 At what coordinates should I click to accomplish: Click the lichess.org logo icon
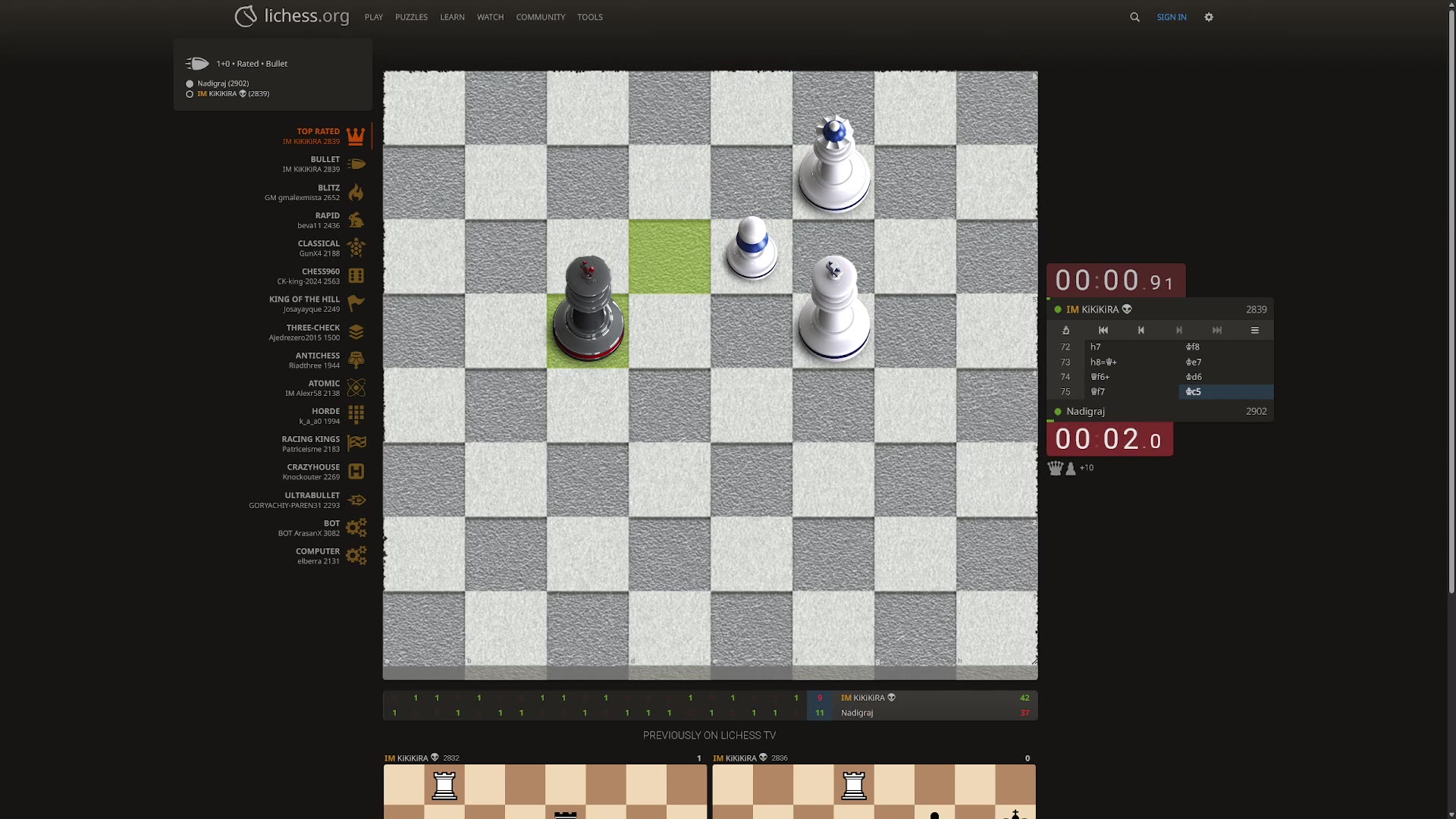[246, 16]
